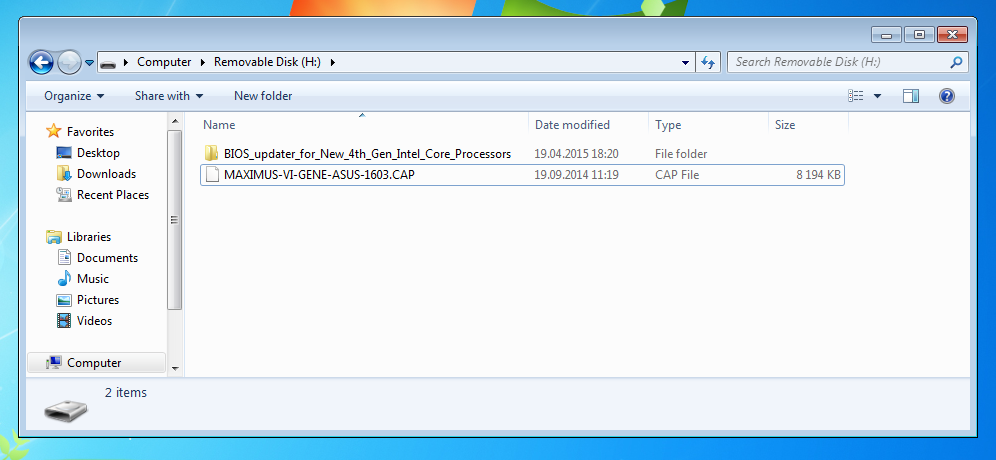
Task: Click the MAXIMUS-VI-GENE CAP file icon
Action: (212, 175)
